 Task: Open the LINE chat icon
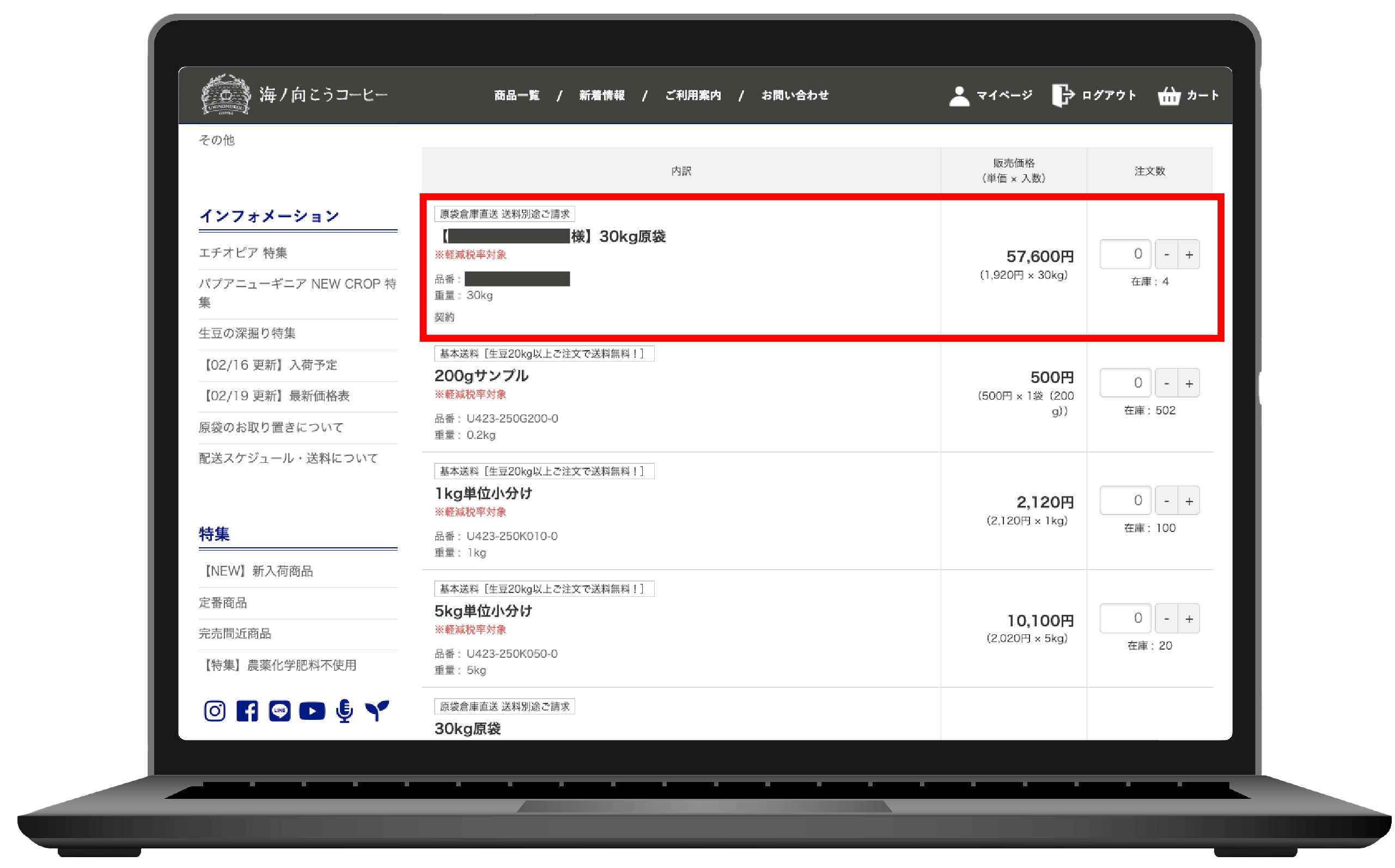(x=279, y=711)
